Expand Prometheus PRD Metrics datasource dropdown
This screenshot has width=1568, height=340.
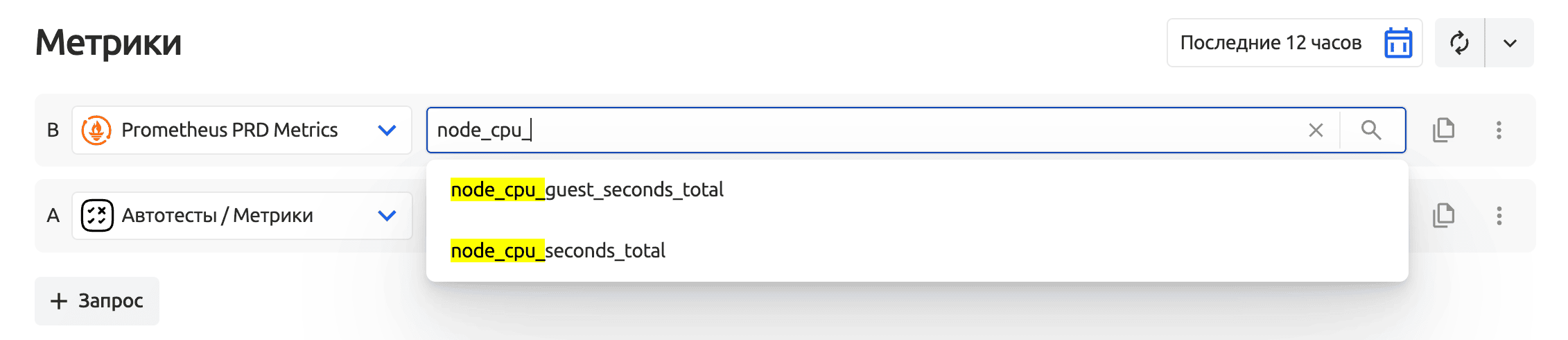387,130
